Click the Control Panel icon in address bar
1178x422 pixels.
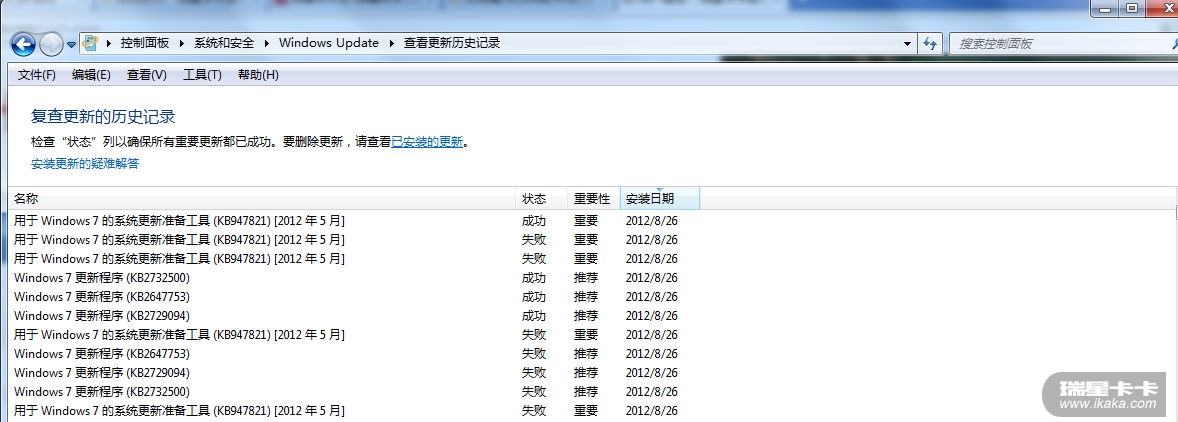coord(90,43)
